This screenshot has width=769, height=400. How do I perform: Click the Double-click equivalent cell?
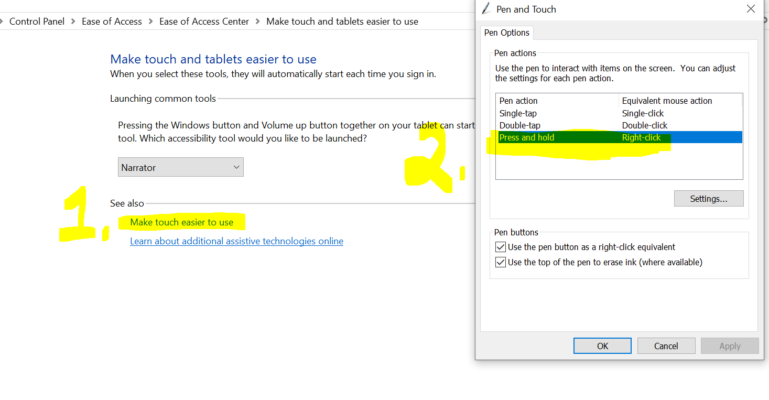[644, 125]
